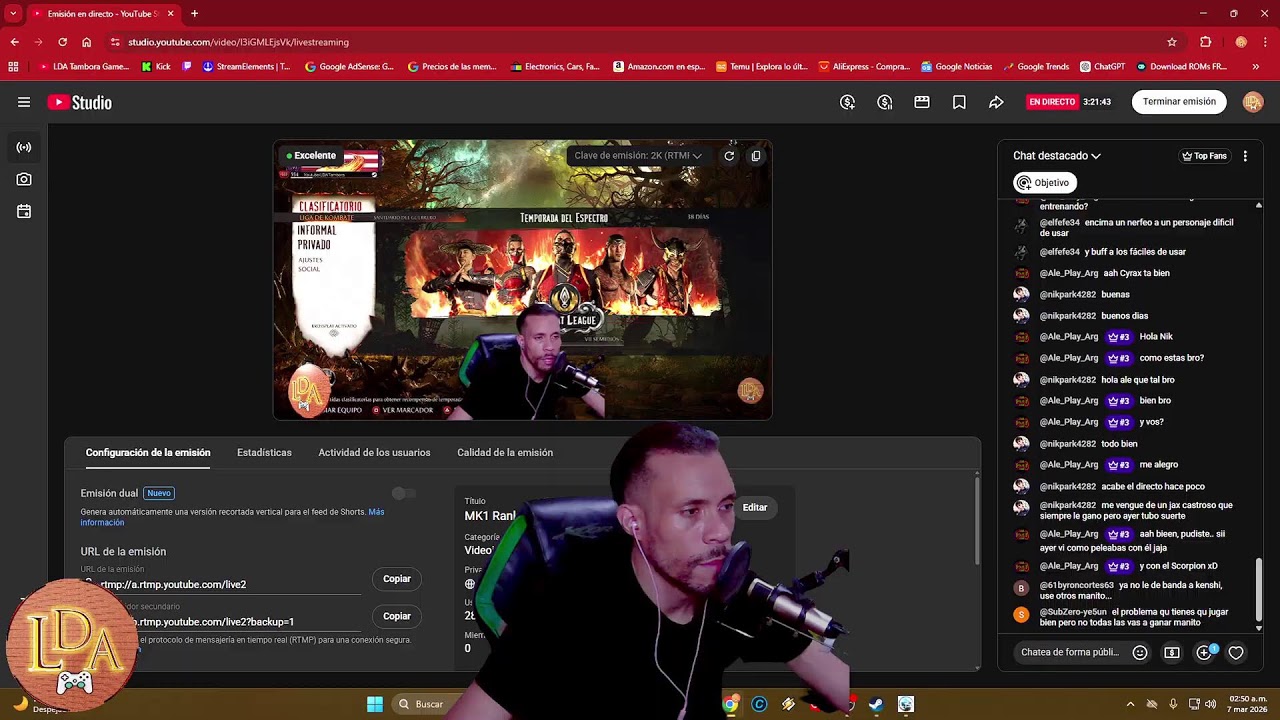Select the Emisión en directo browser tab

click(x=103, y=14)
